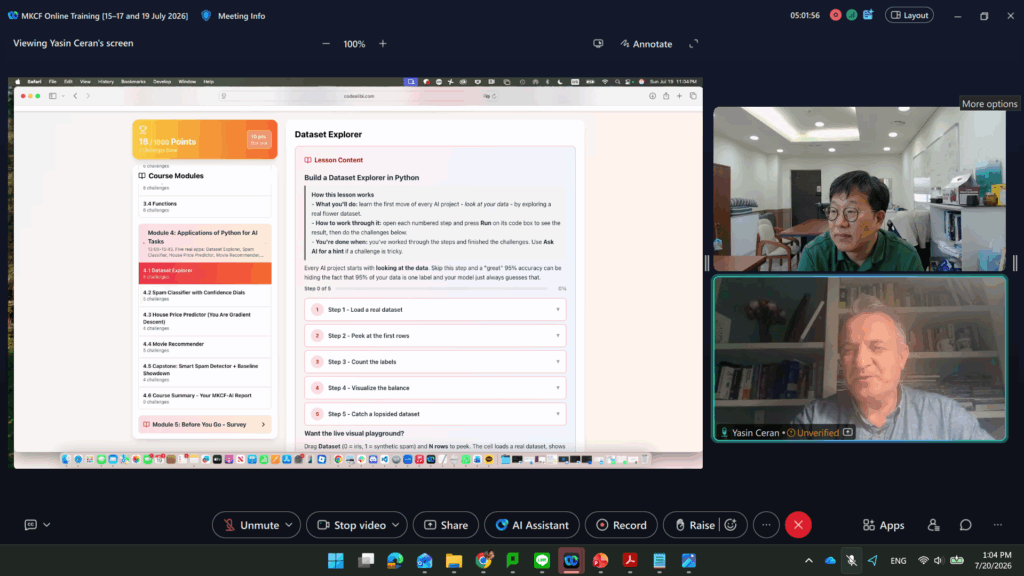Image resolution: width=1024 pixels, height=576 pixels.
Task: Open closed captions options arrow
Action: pos(47,525)
